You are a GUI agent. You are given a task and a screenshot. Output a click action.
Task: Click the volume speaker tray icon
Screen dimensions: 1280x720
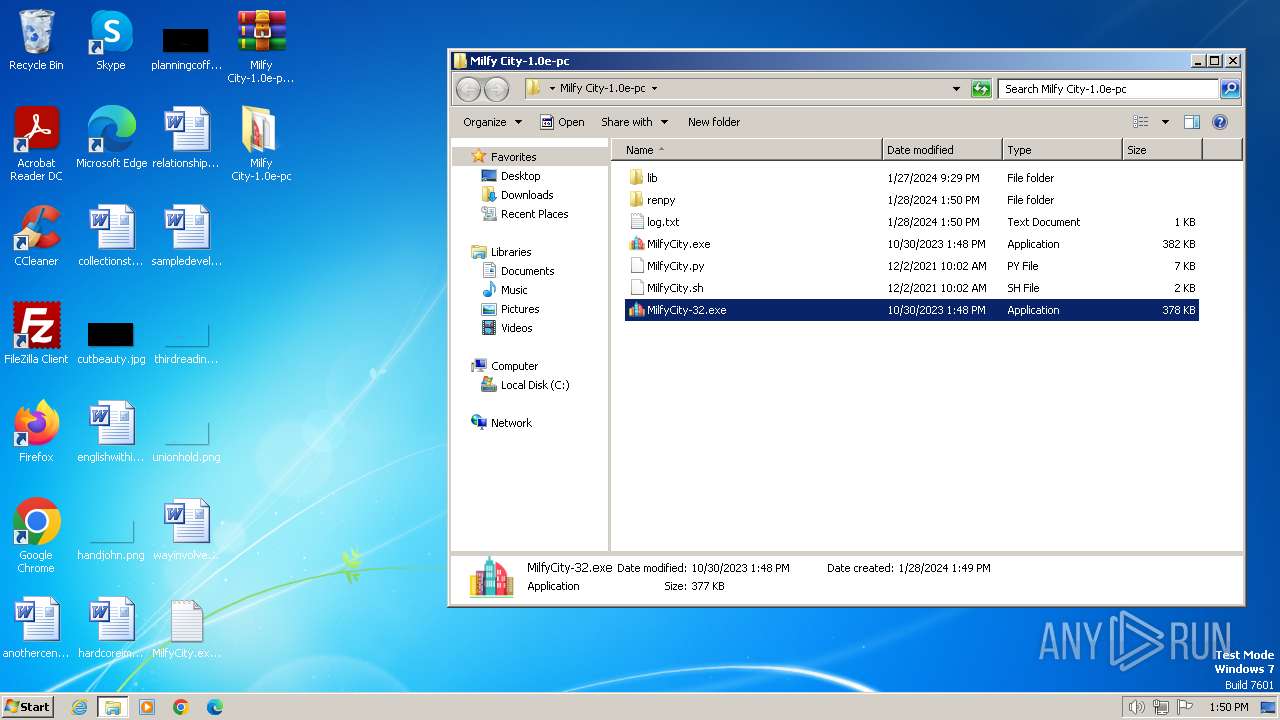tap(1136, 707)
